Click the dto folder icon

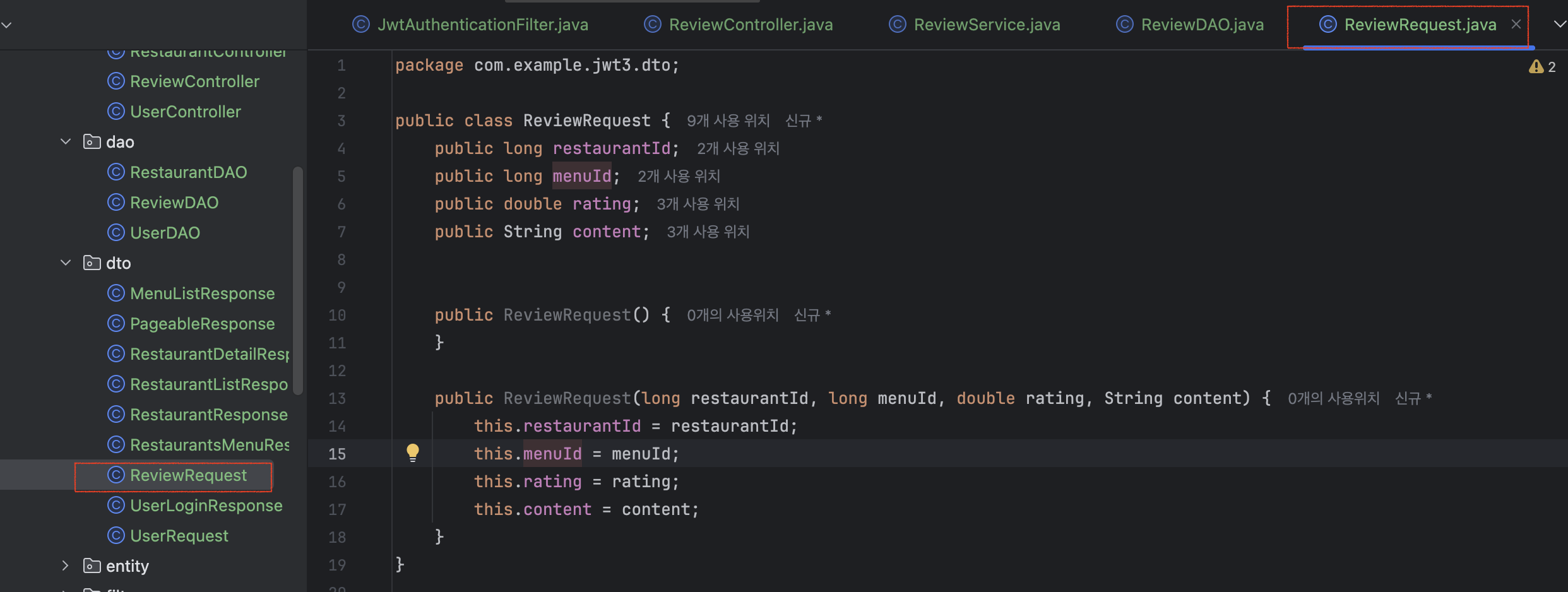[92, 263]
